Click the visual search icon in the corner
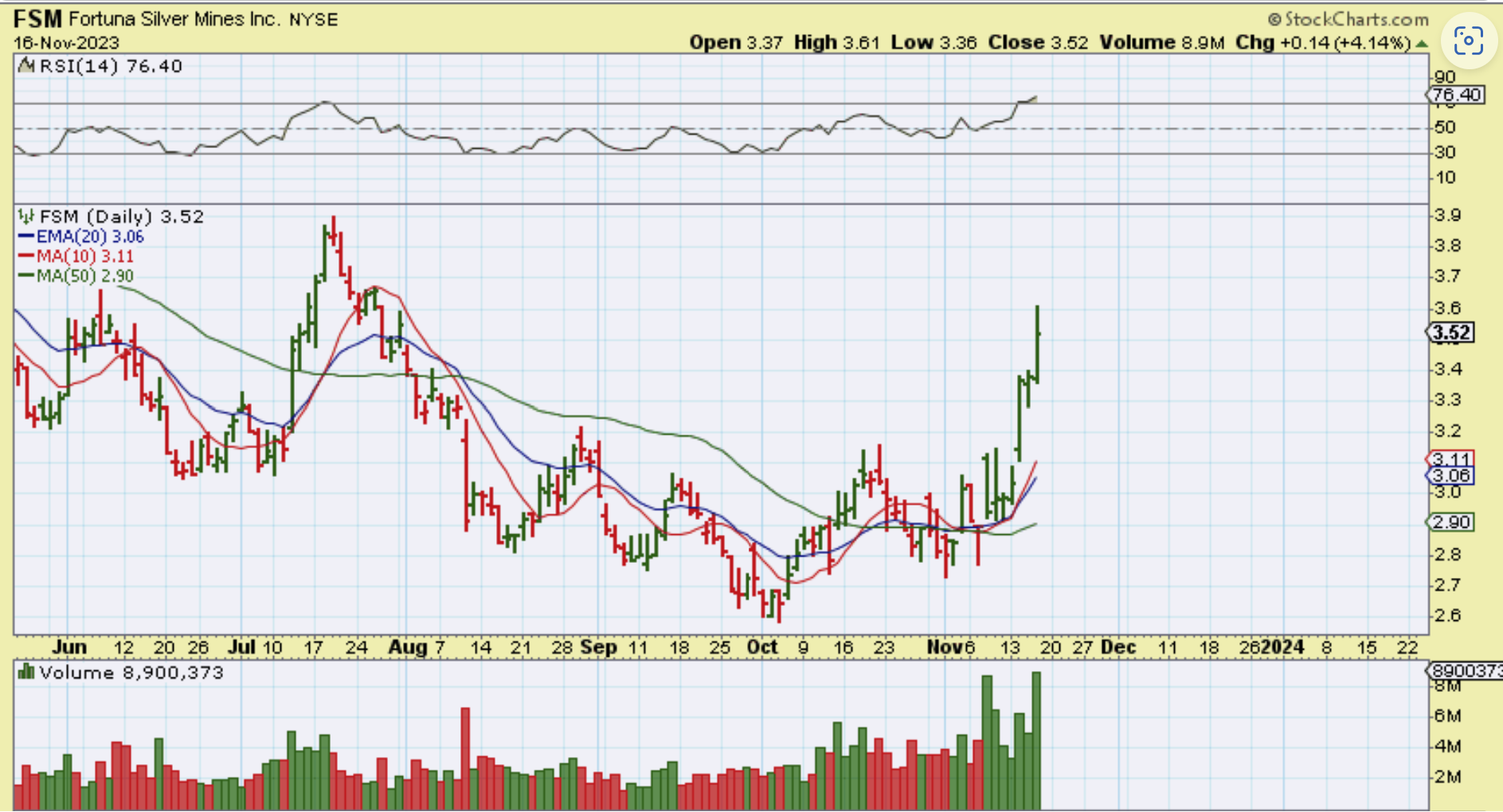The width and height of the screenshot is (1503, 812). 1468,40
